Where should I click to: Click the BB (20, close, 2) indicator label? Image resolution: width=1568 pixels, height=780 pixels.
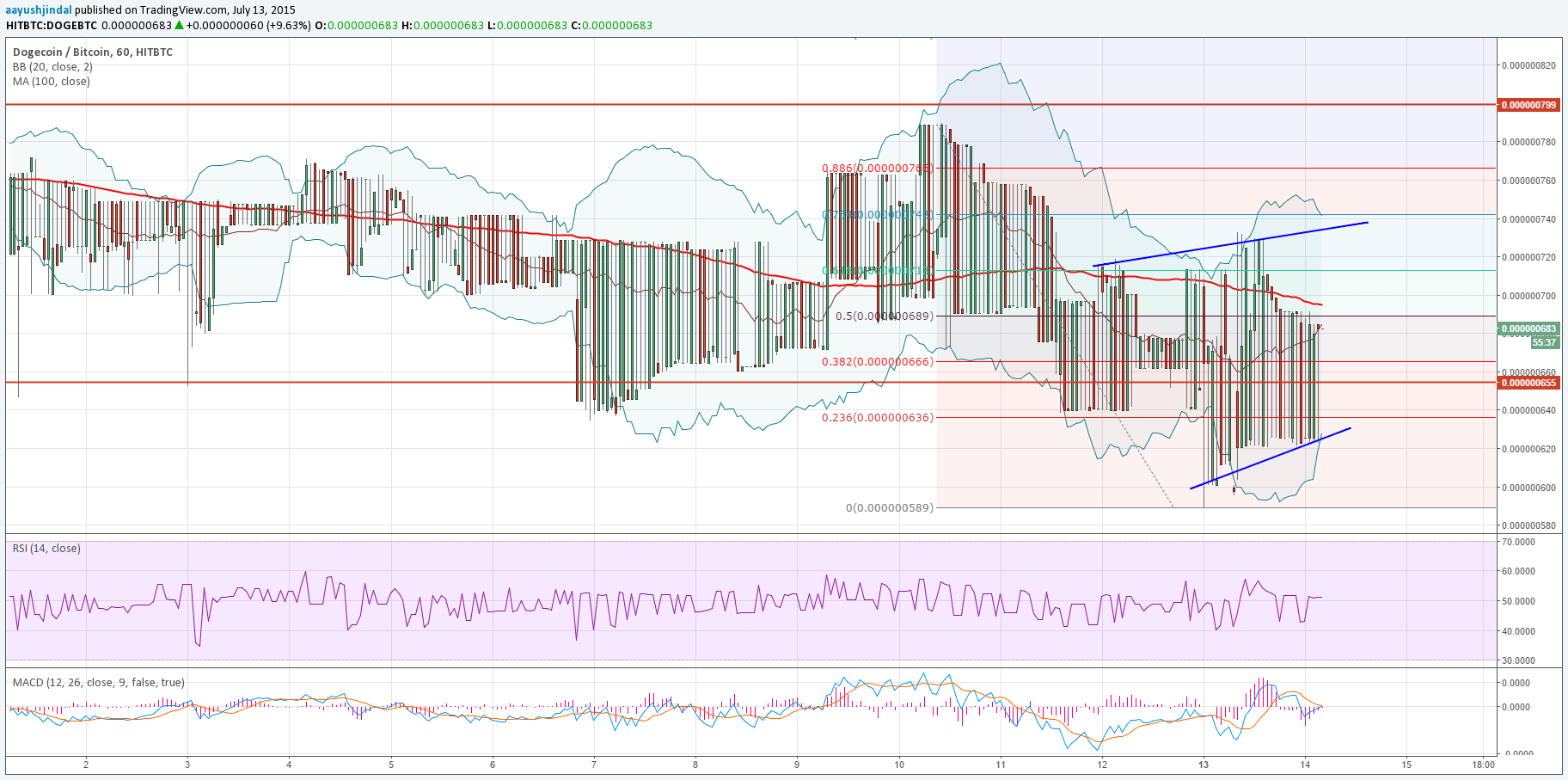pos(52,67)
